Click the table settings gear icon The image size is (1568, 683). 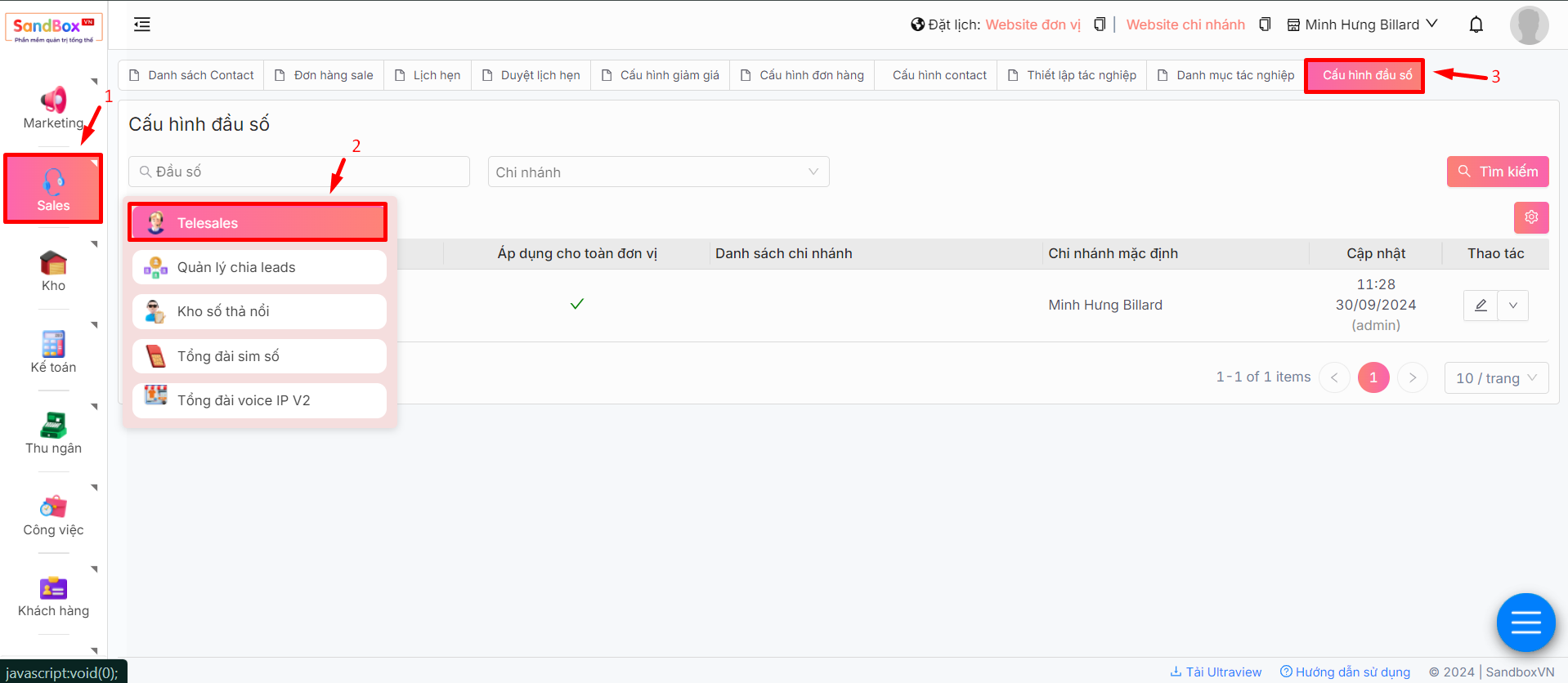pyautogui.click(x=1530, y=217)
